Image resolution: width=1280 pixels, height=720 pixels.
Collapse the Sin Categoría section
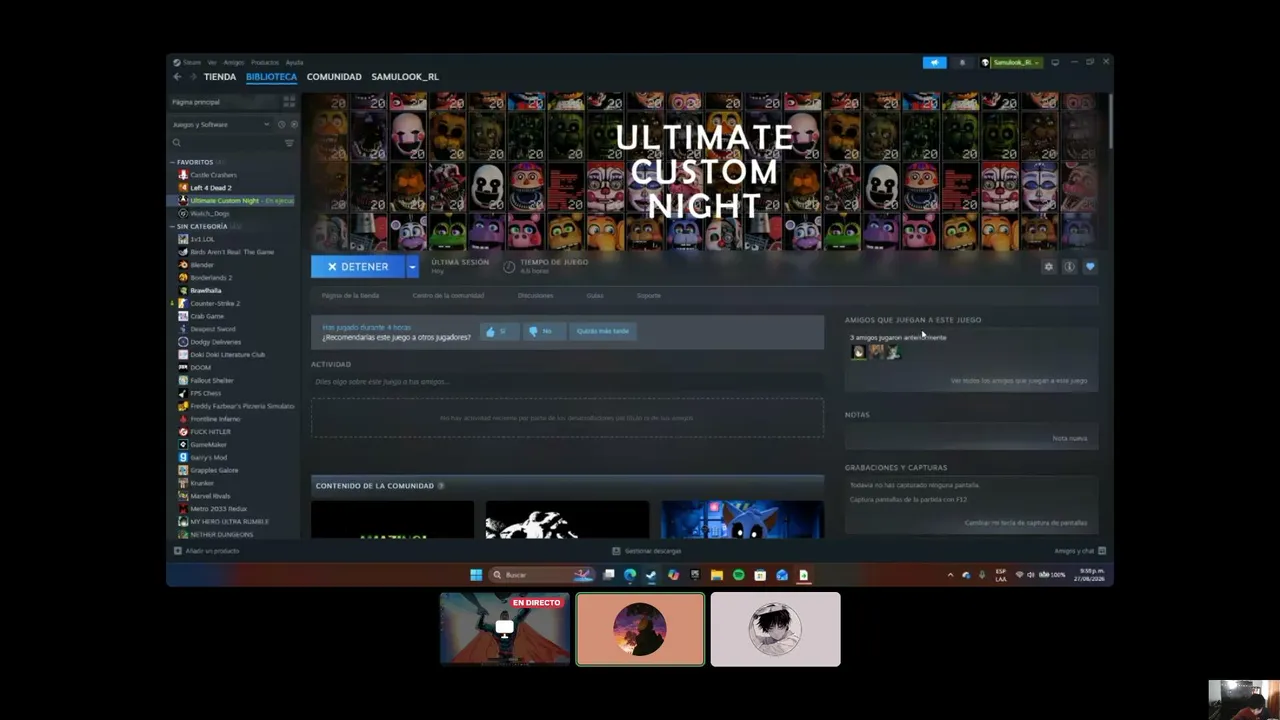pos(172,227)
